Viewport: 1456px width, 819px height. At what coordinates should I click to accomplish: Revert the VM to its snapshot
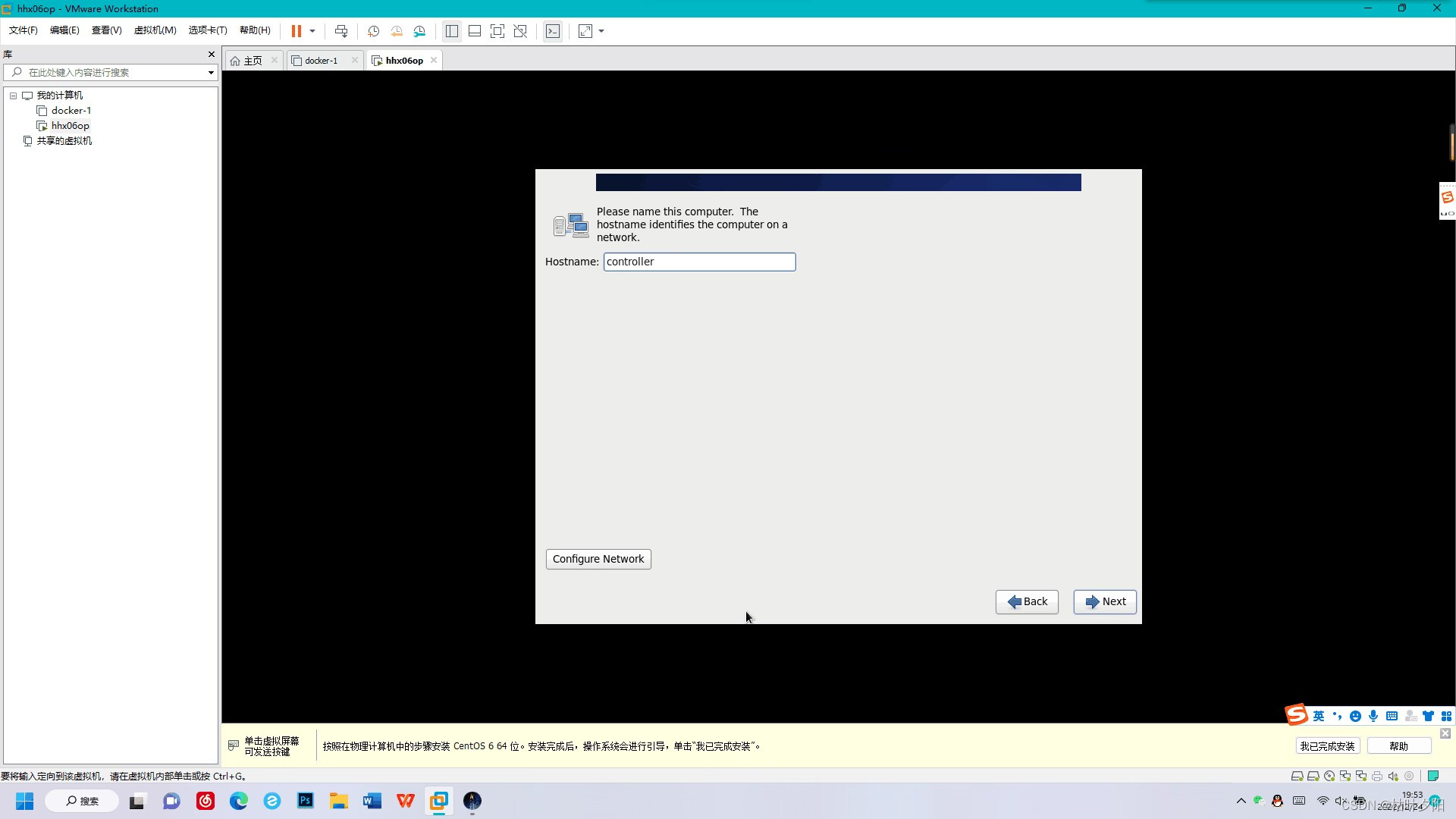click(x=397, y=31)
